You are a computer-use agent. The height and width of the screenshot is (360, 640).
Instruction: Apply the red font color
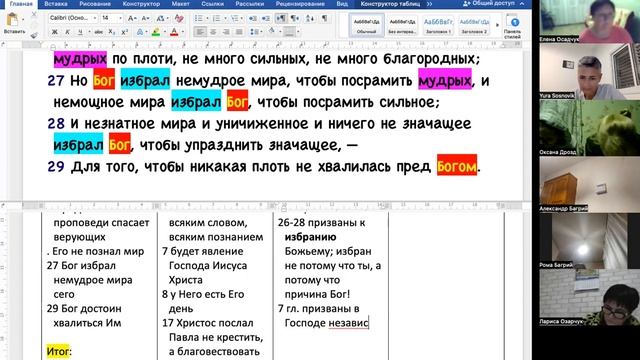tap(174, 32)
